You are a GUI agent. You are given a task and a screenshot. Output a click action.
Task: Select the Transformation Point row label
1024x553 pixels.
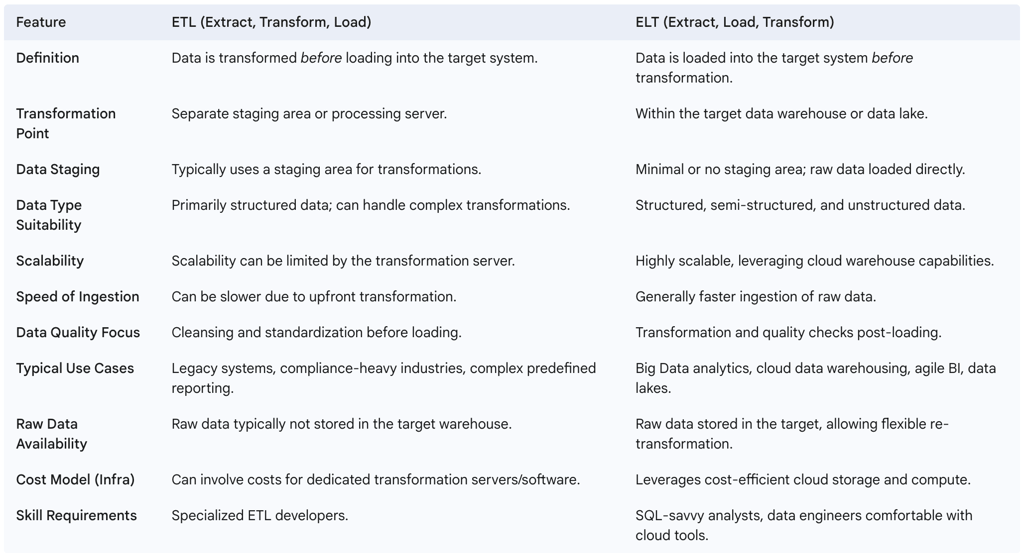pyautogui.click(x=66, y=123)
